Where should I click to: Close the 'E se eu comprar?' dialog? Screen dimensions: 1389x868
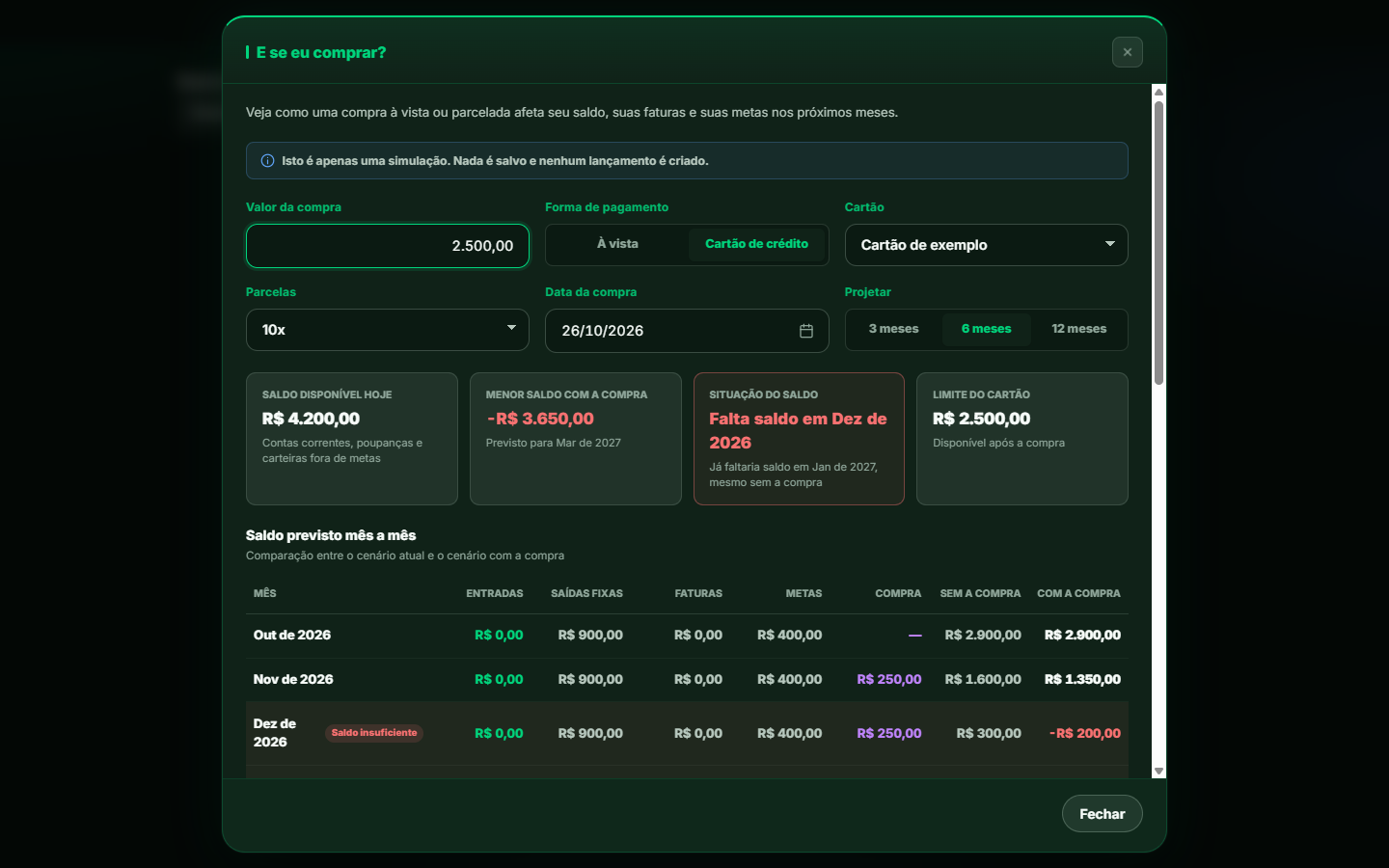(x=1127, y=52)
